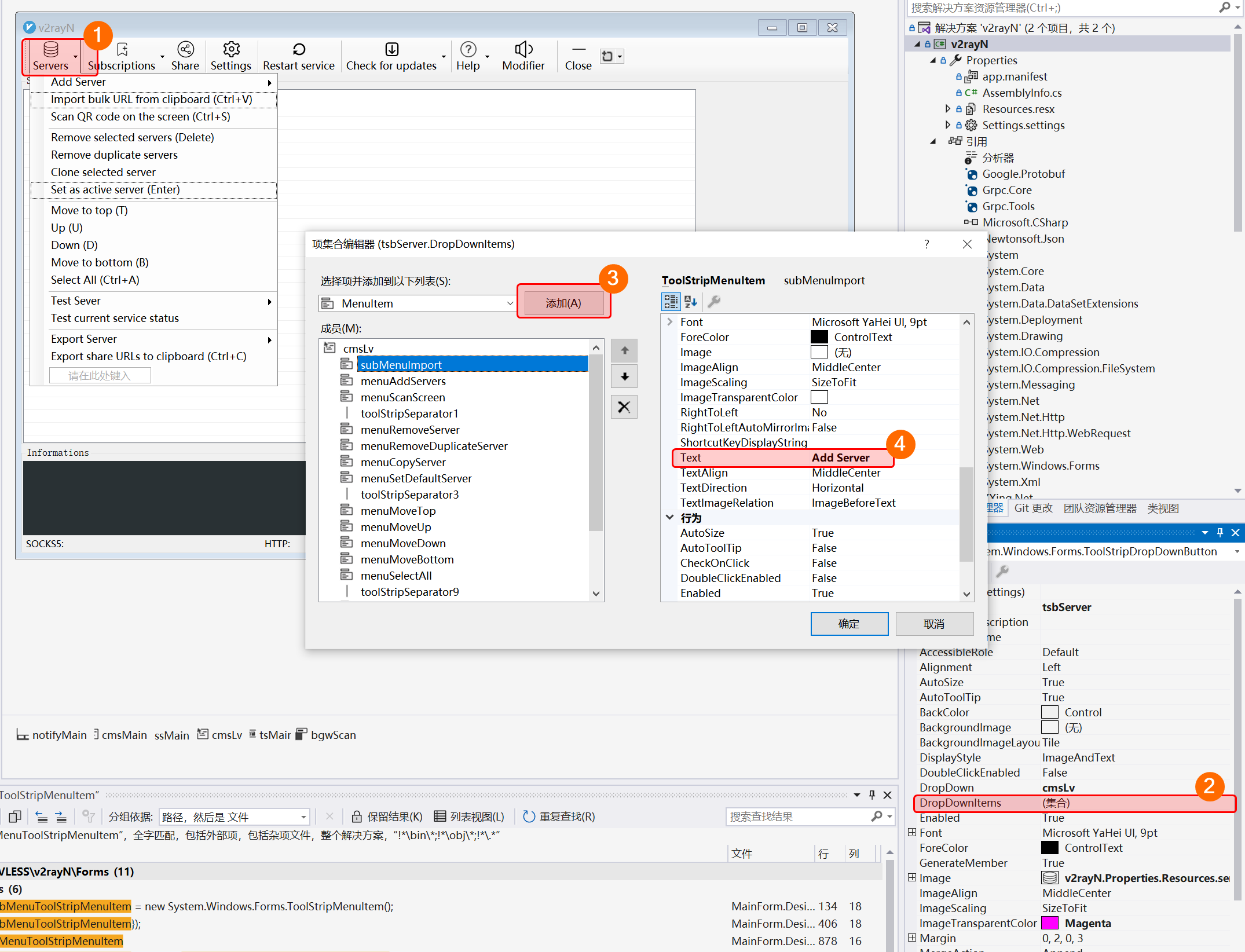Toggle keep results option (保留结果)
The width and height of the screenshot is (1245, 952).
(387, 816)
